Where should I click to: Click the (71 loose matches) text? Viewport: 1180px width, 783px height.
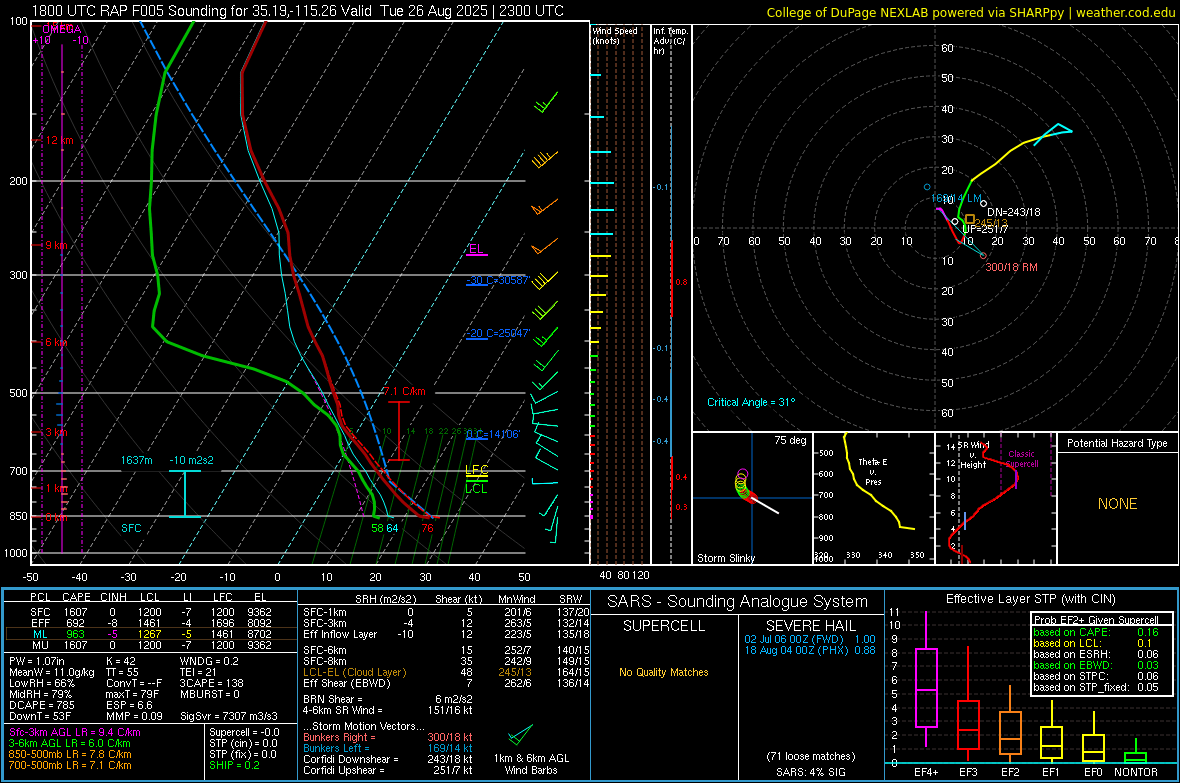point(810,756)
